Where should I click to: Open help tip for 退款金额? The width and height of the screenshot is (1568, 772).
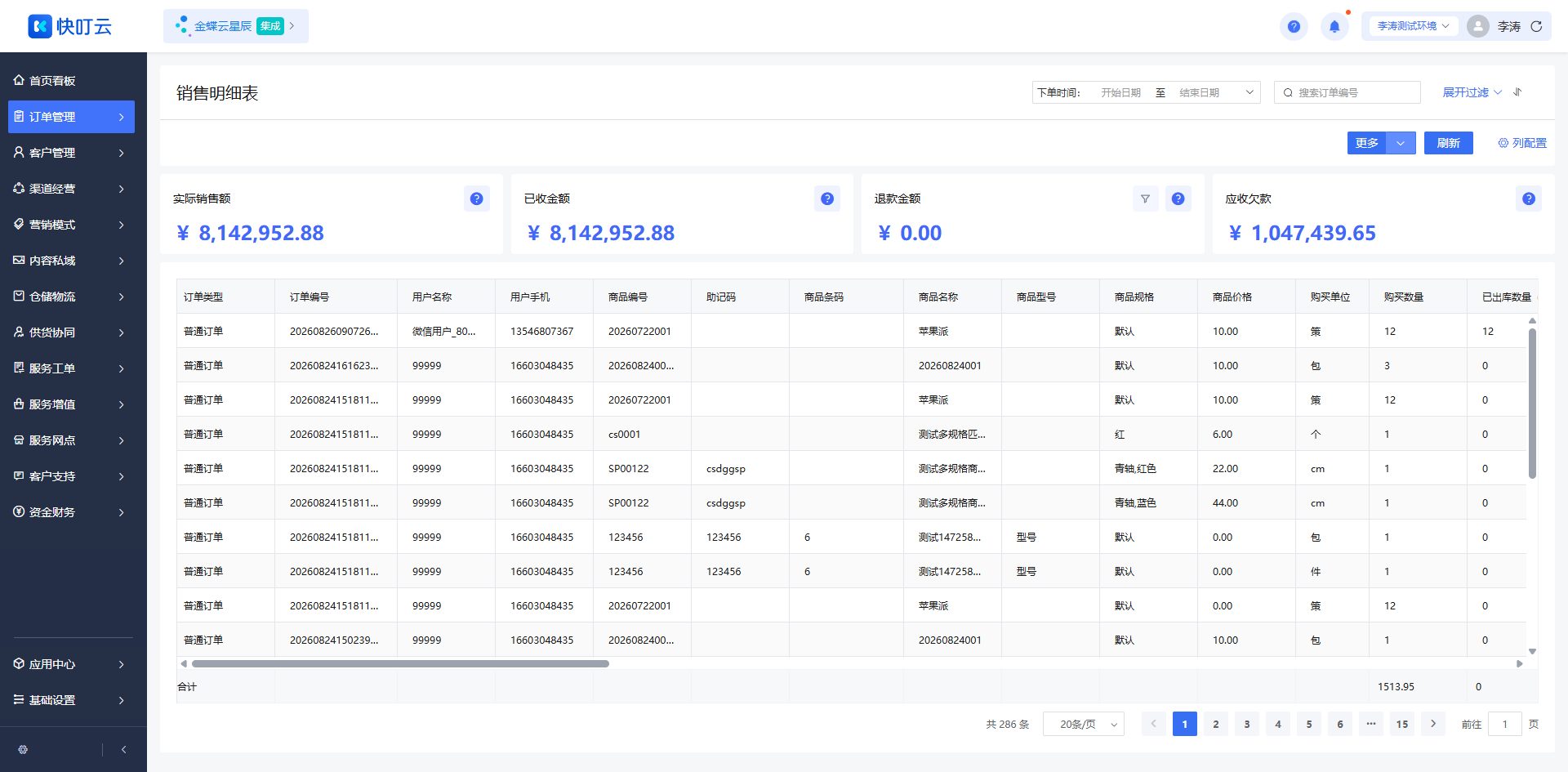(1178, 199)
